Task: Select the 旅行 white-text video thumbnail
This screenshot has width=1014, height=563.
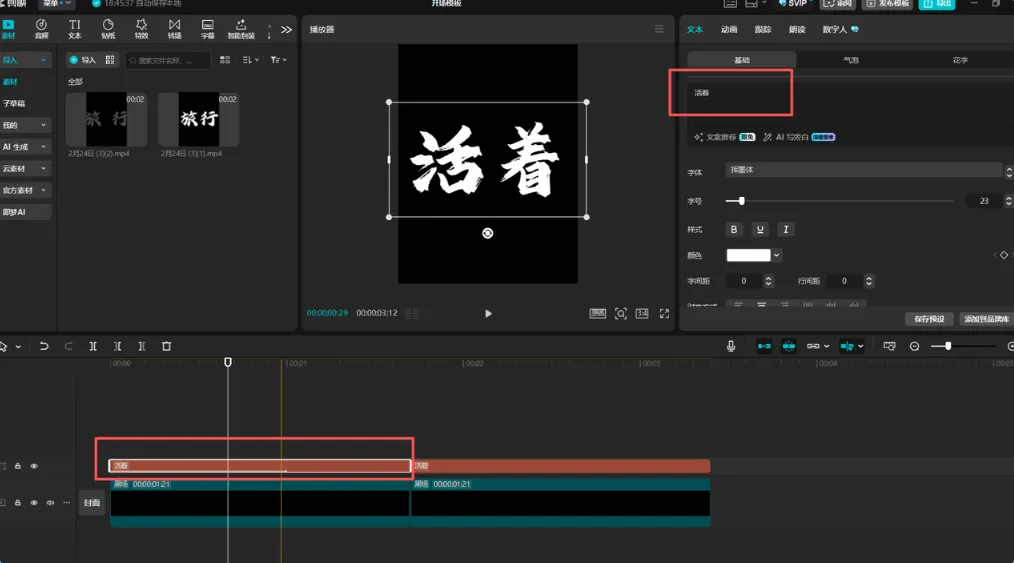Action: (199, 119)
